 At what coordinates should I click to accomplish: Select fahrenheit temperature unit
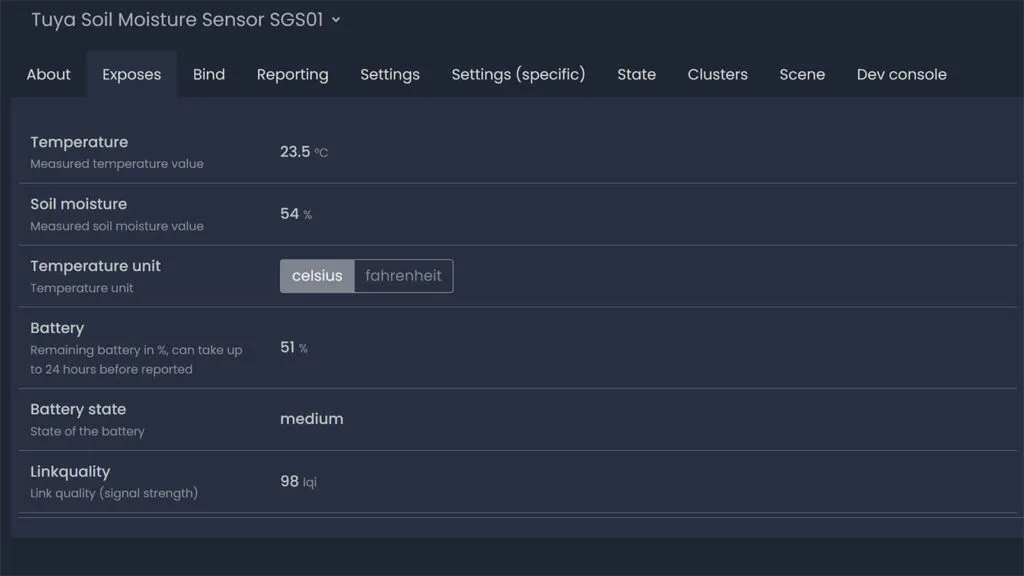pos(404,276)
